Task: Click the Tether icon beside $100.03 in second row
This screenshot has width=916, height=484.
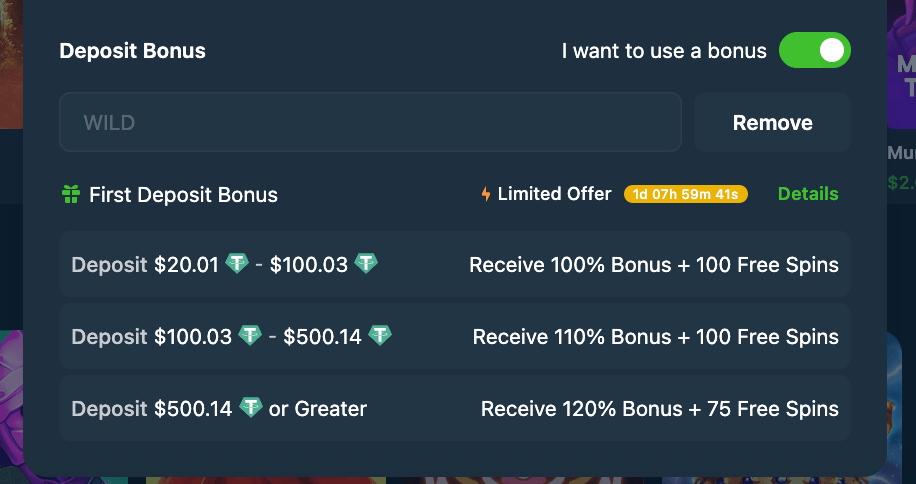Action: tap(251, 336)
